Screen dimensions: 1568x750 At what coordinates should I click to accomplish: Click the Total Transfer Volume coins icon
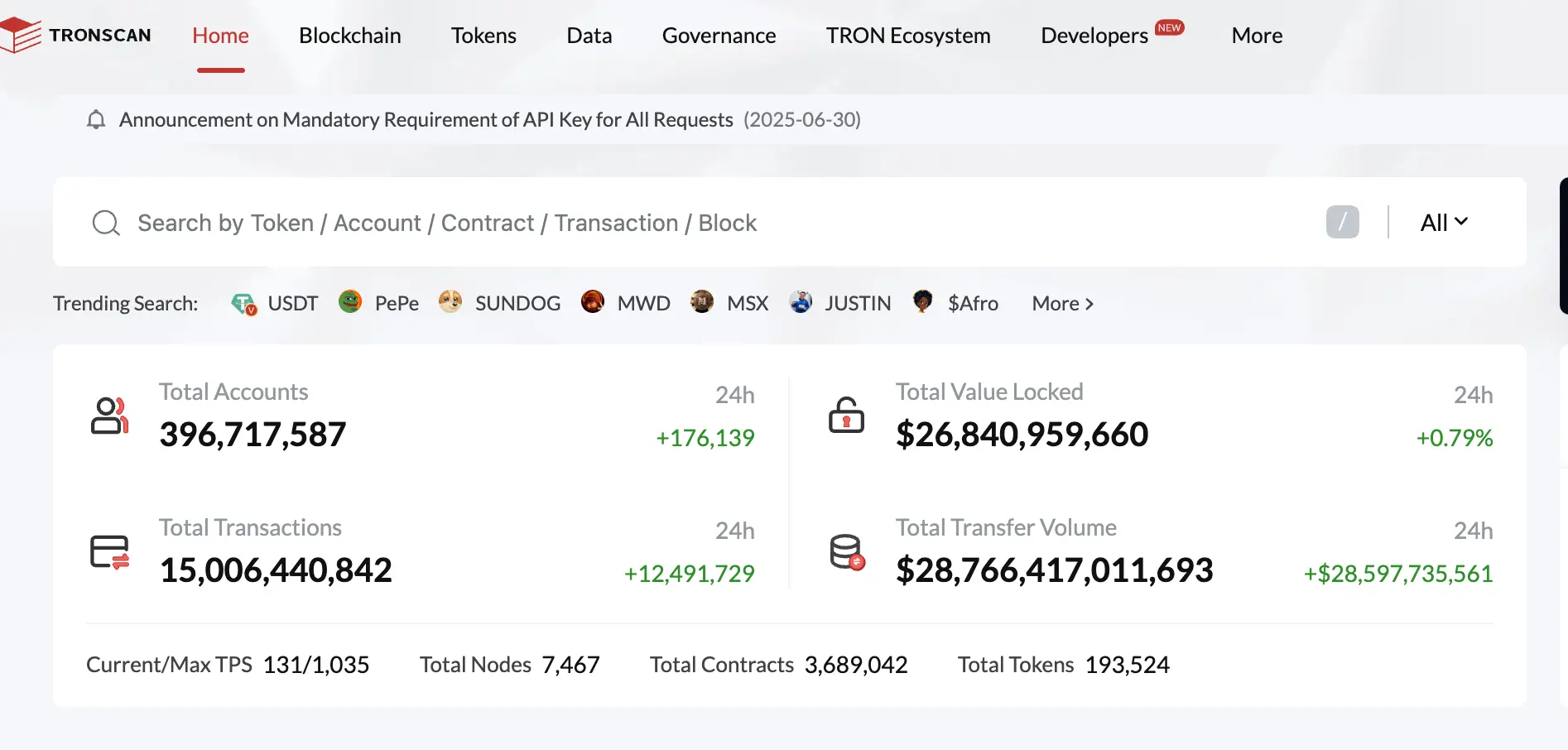pos(847,552)
